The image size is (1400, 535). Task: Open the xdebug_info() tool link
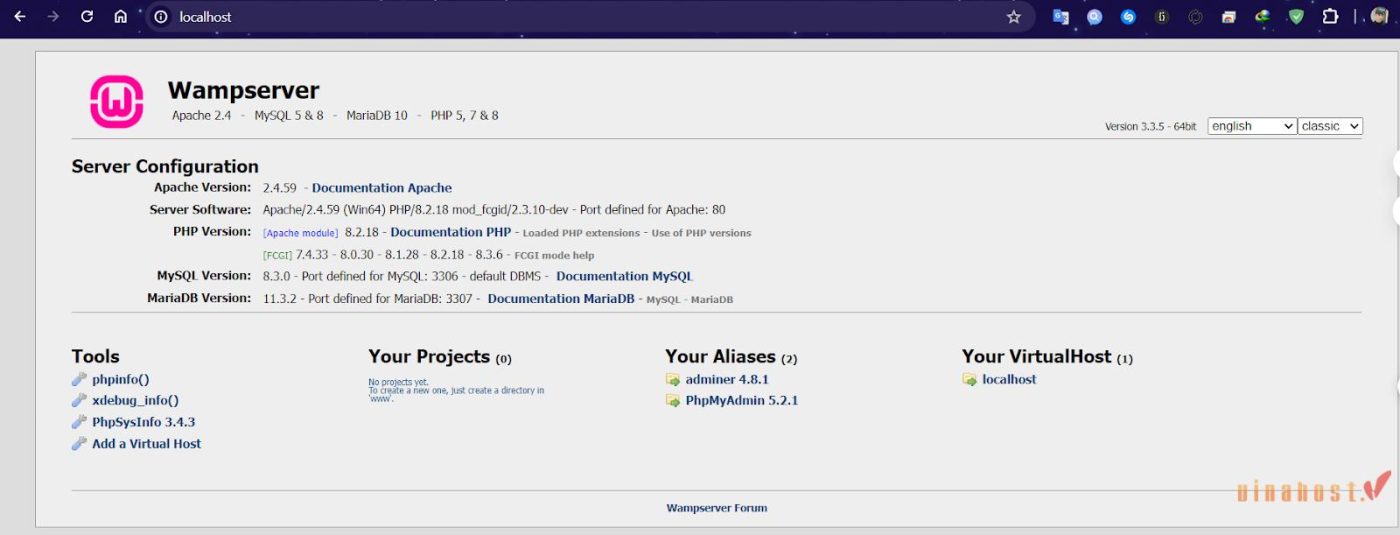136,401
